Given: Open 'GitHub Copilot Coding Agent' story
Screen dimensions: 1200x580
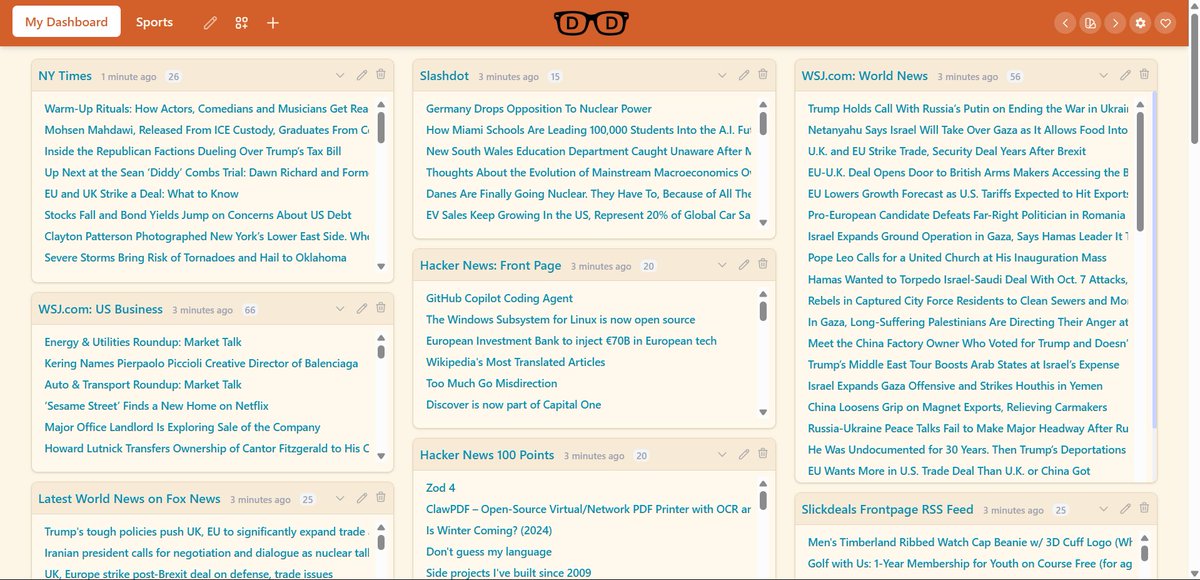Looking at the screenshot, I should 499,298.
